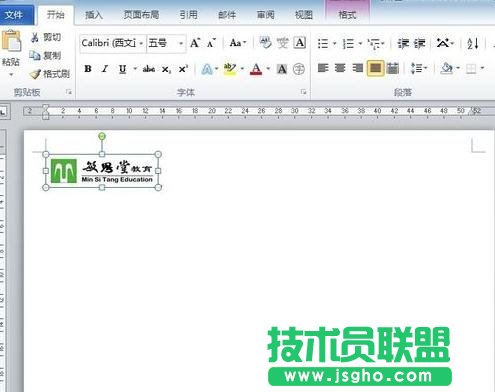Click the Multilevel List icon
The image size is (495, 392).
(374, 43)
